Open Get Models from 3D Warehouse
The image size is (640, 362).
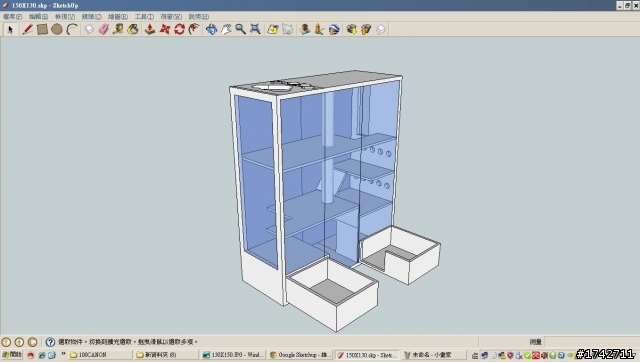351,29
